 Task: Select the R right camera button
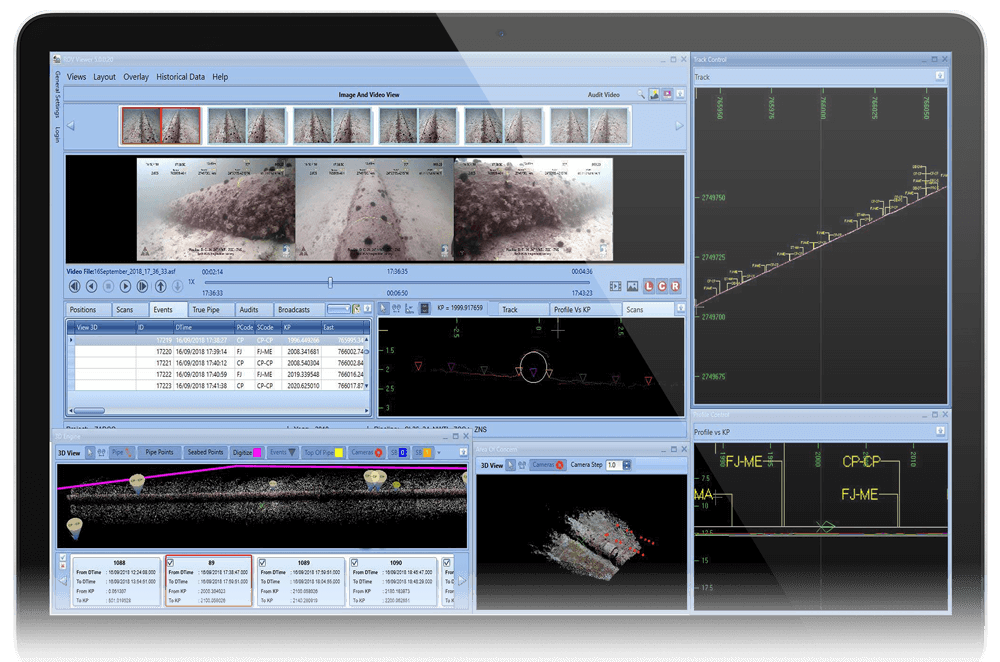[x=675, y=287]
